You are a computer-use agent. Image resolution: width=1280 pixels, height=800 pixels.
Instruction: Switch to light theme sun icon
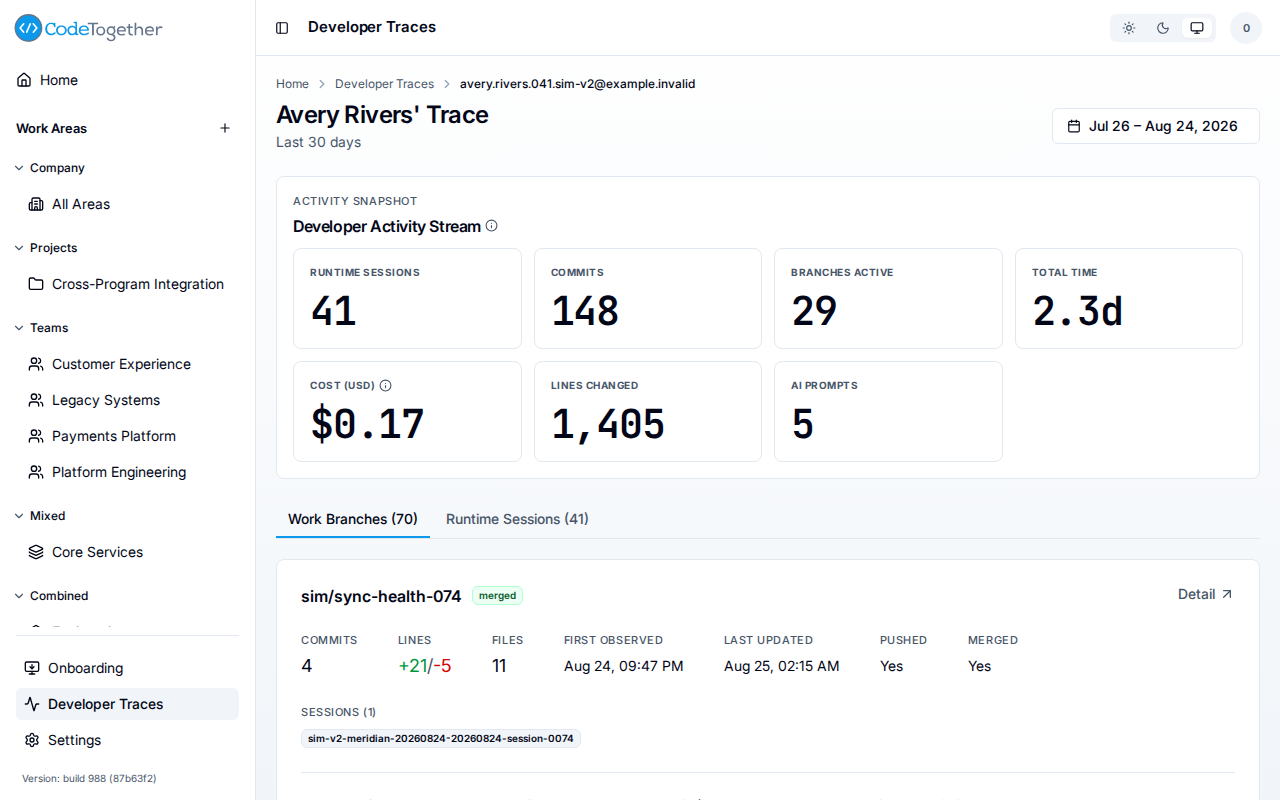tap(1129, 28)
